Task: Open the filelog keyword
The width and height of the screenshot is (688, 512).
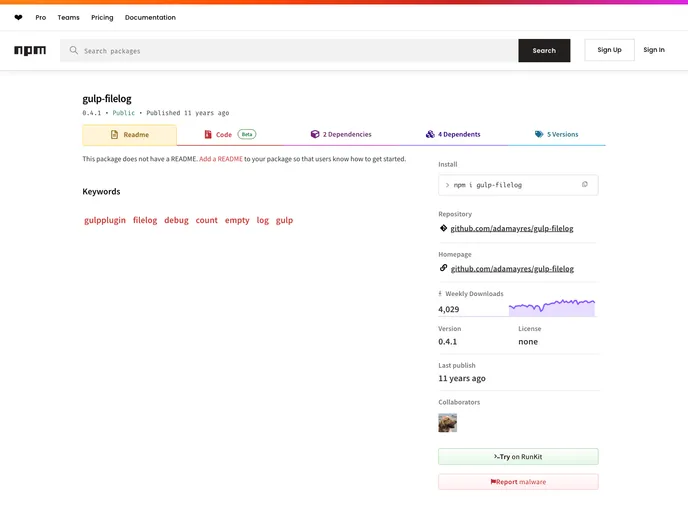Action: [145, 220]
